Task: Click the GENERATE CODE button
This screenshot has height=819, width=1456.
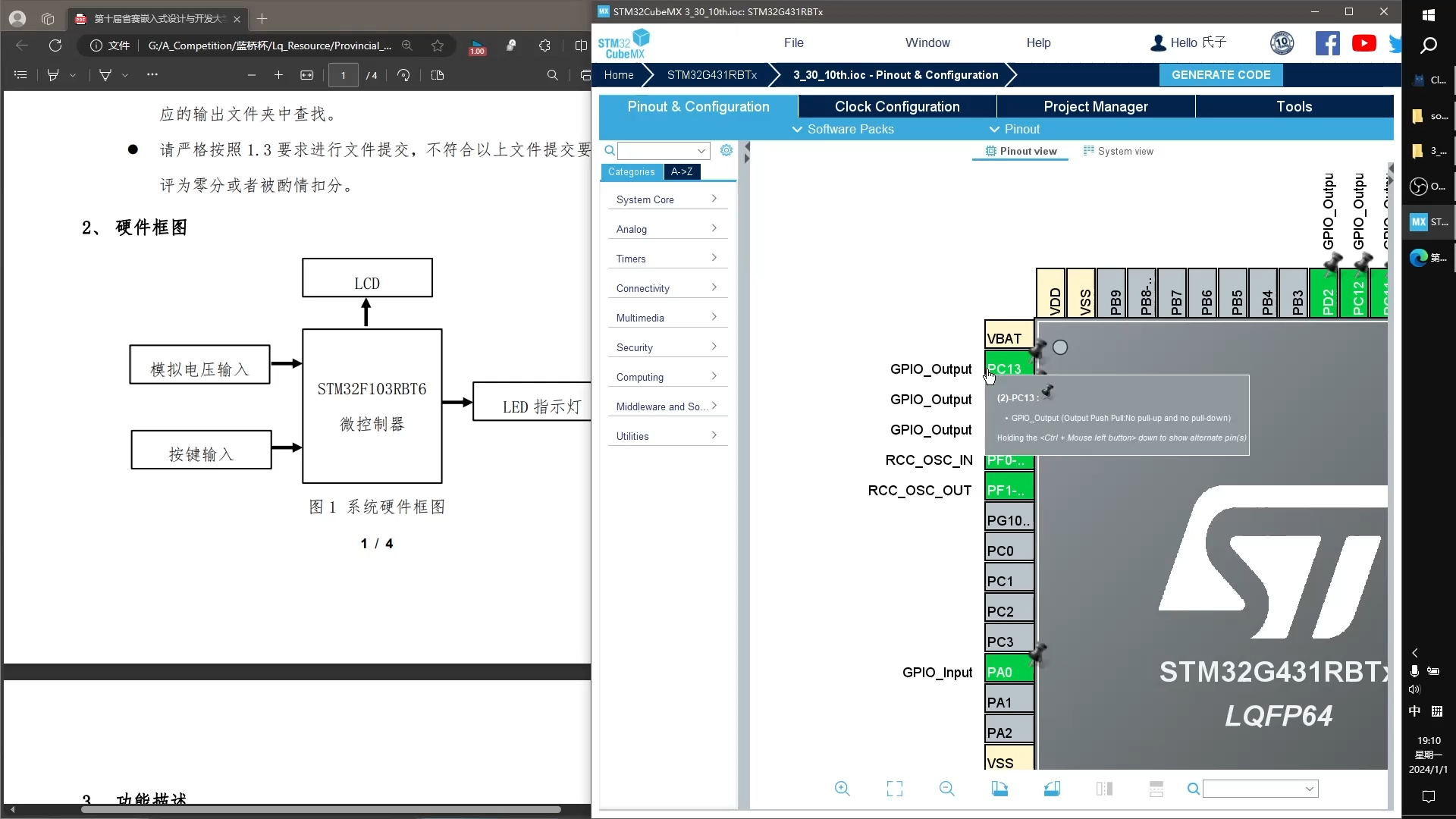Action: tap(1221, 74)
